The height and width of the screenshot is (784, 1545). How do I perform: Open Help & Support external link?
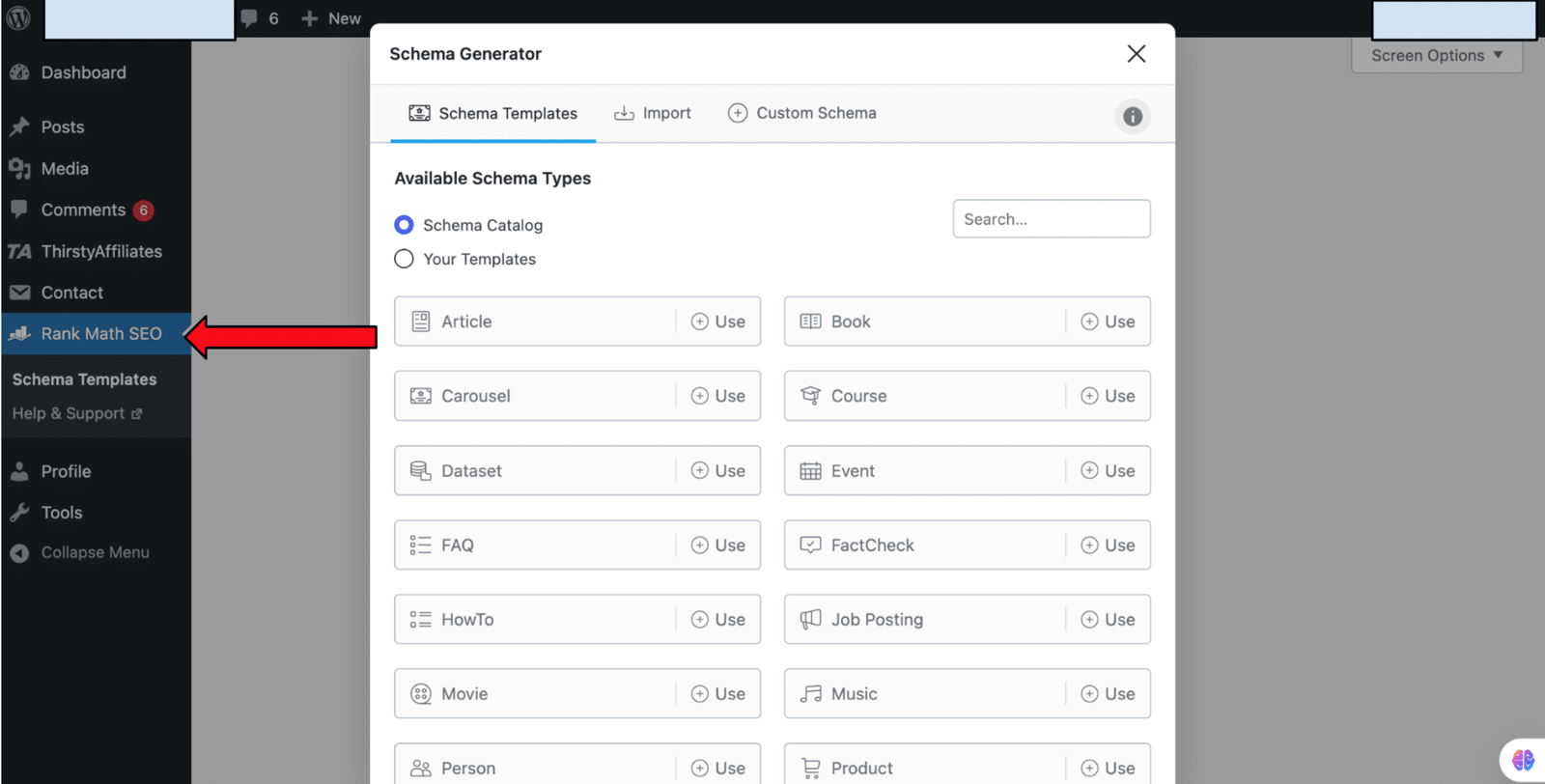click(77, 413)
